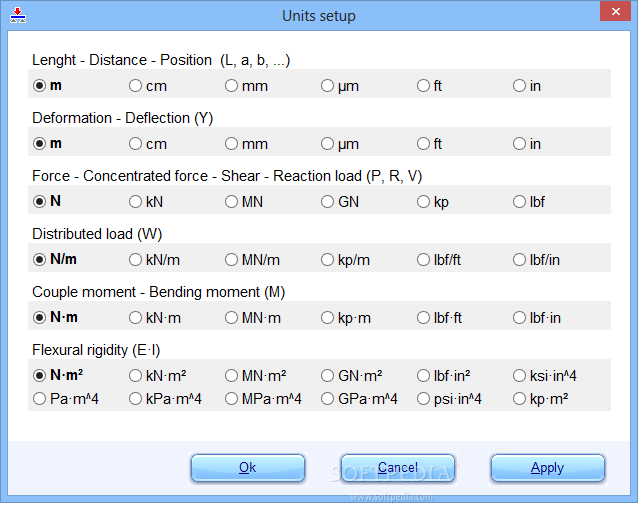The width and height of the screenshot is (638, 515).
Task: Pick MN/m for distributed load
Action: pyautogui.click(x=252, y=260)
